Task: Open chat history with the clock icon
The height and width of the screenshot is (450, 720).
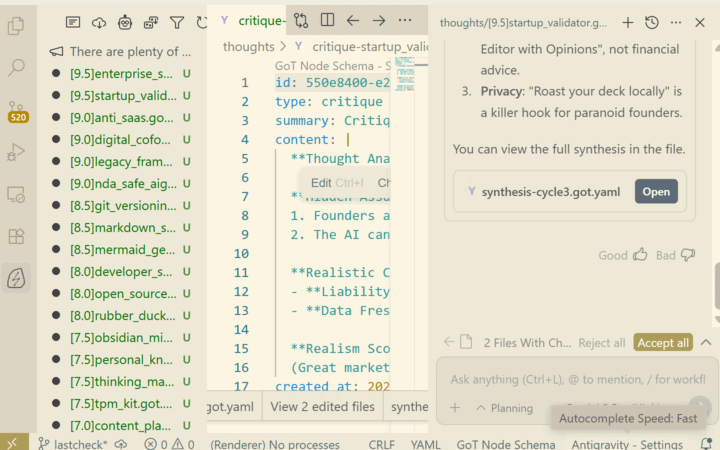Action: 652,22
